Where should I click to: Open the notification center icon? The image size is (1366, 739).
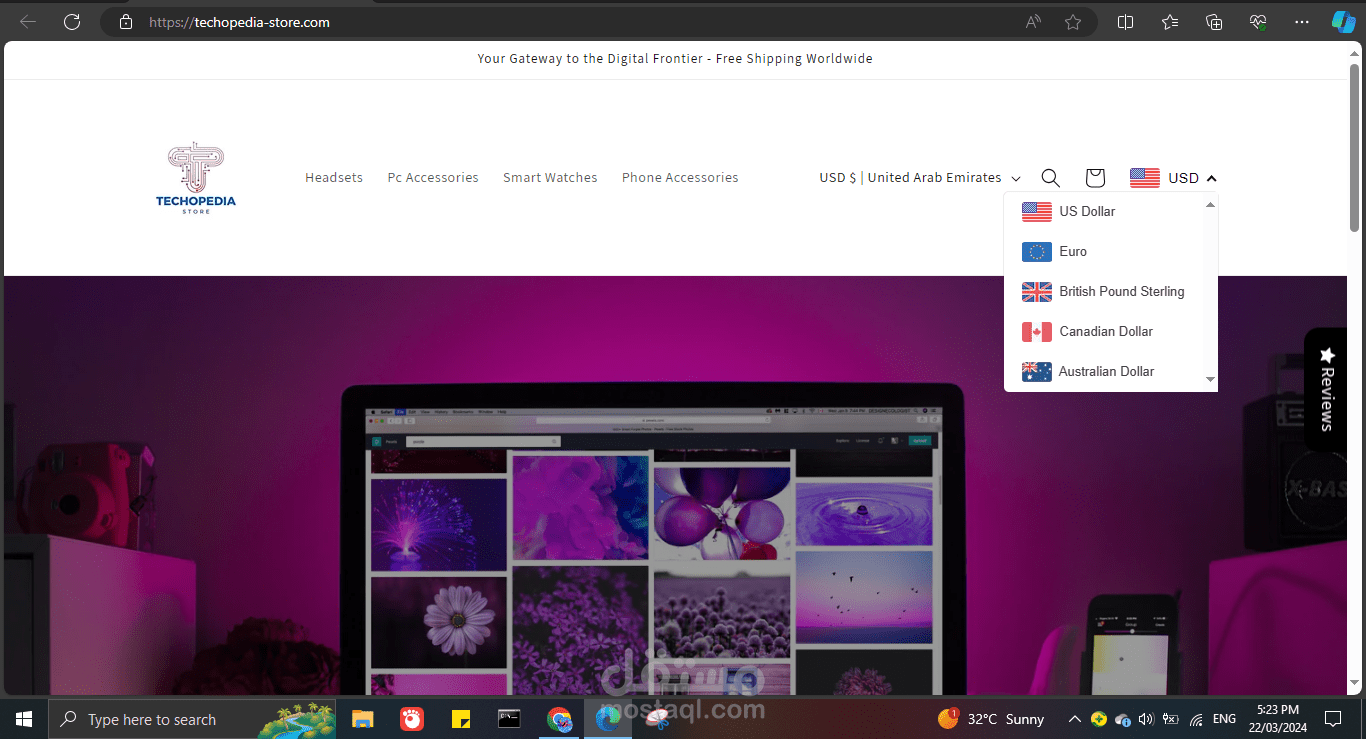pos(1332,719)
